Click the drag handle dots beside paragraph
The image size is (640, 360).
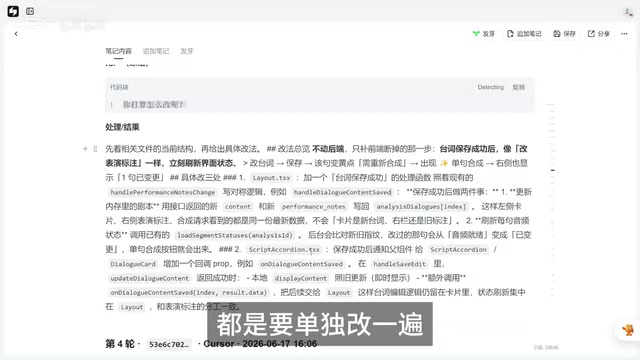coord(95,149)
